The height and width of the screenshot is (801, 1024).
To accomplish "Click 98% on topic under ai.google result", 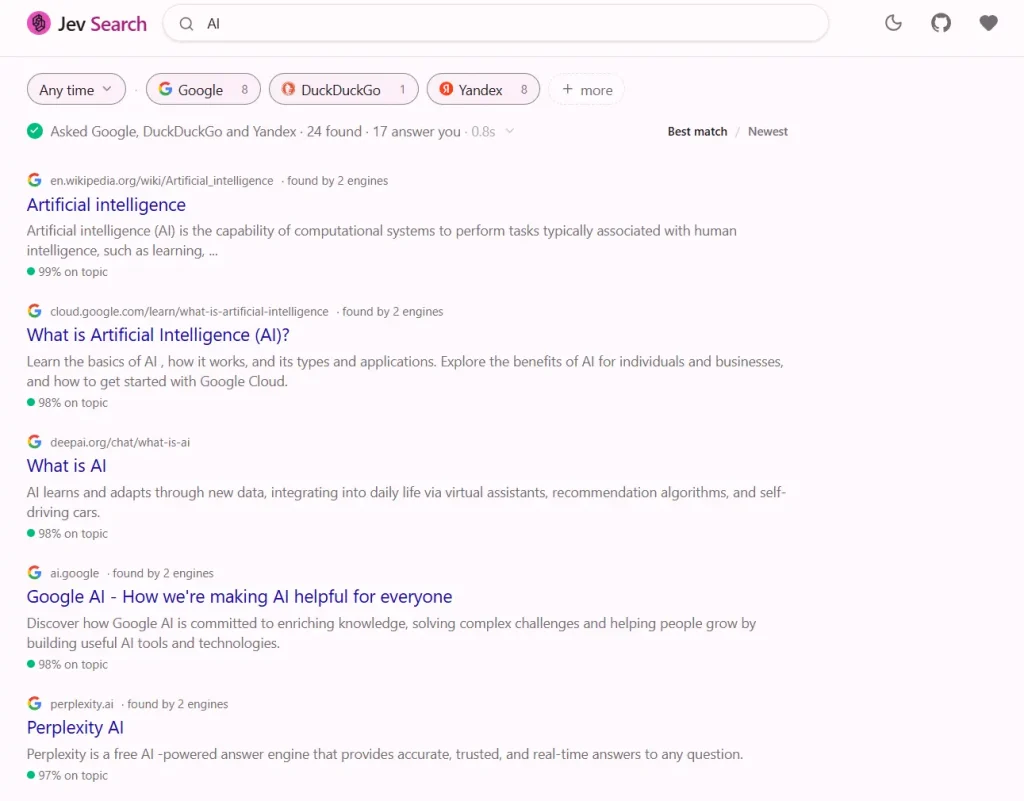I will 67,665.
